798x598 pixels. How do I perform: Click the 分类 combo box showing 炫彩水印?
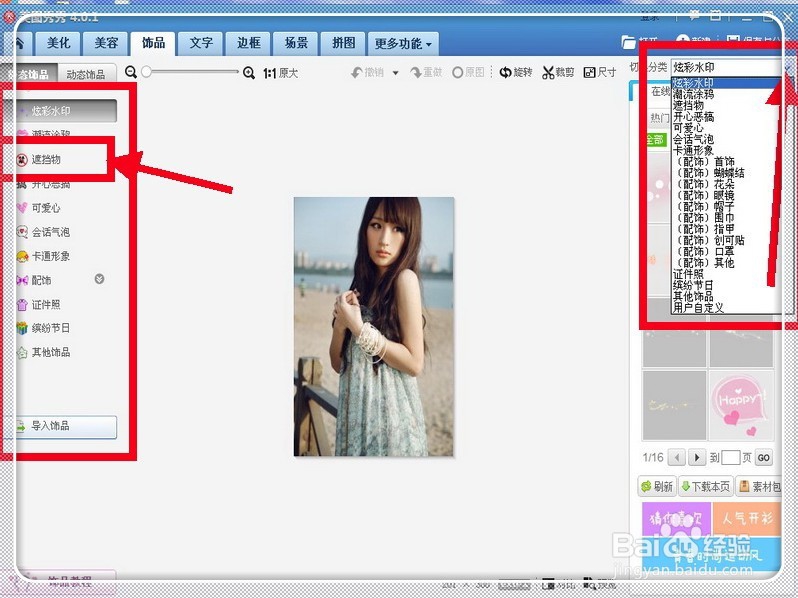(x=726, y=67)
